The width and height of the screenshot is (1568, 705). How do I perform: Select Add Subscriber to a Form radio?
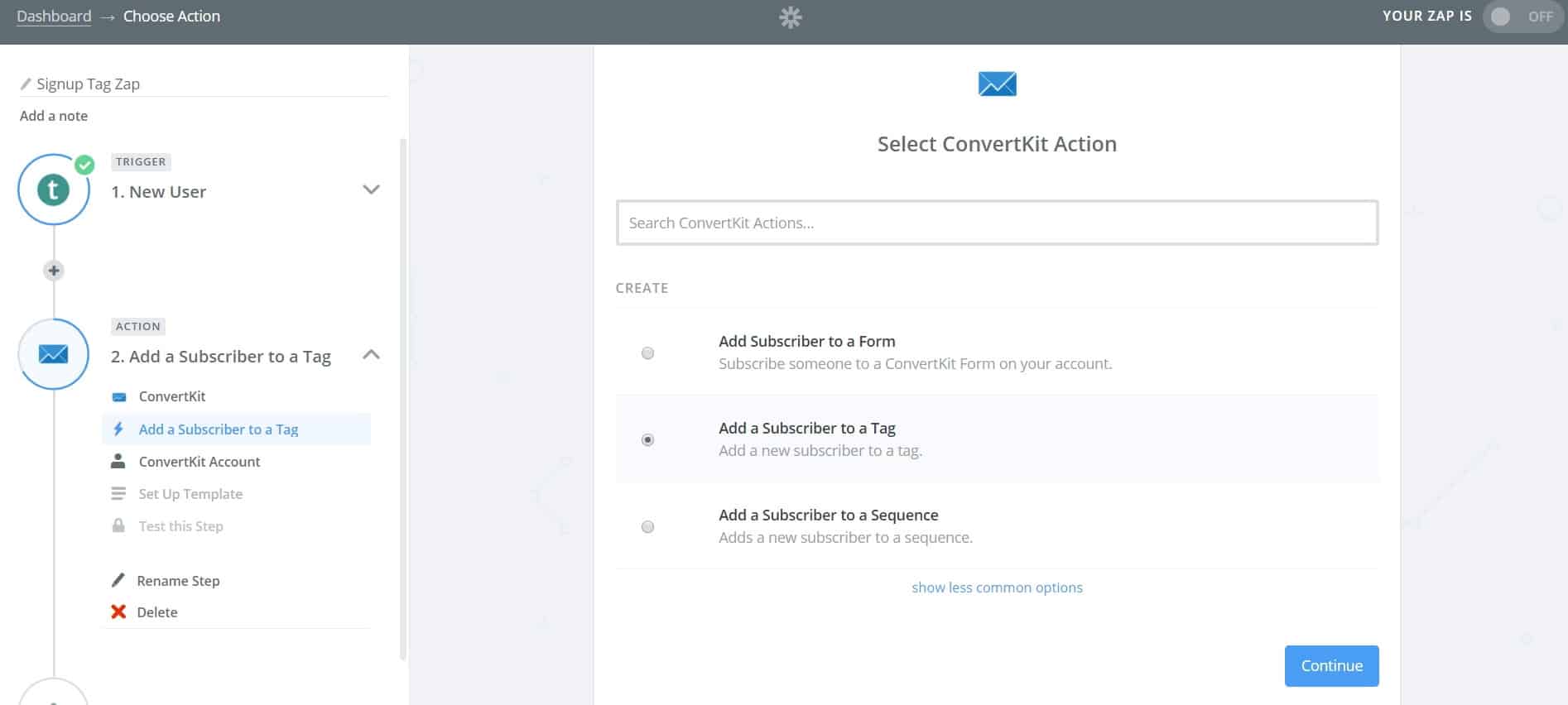click(x=648, y=353)
